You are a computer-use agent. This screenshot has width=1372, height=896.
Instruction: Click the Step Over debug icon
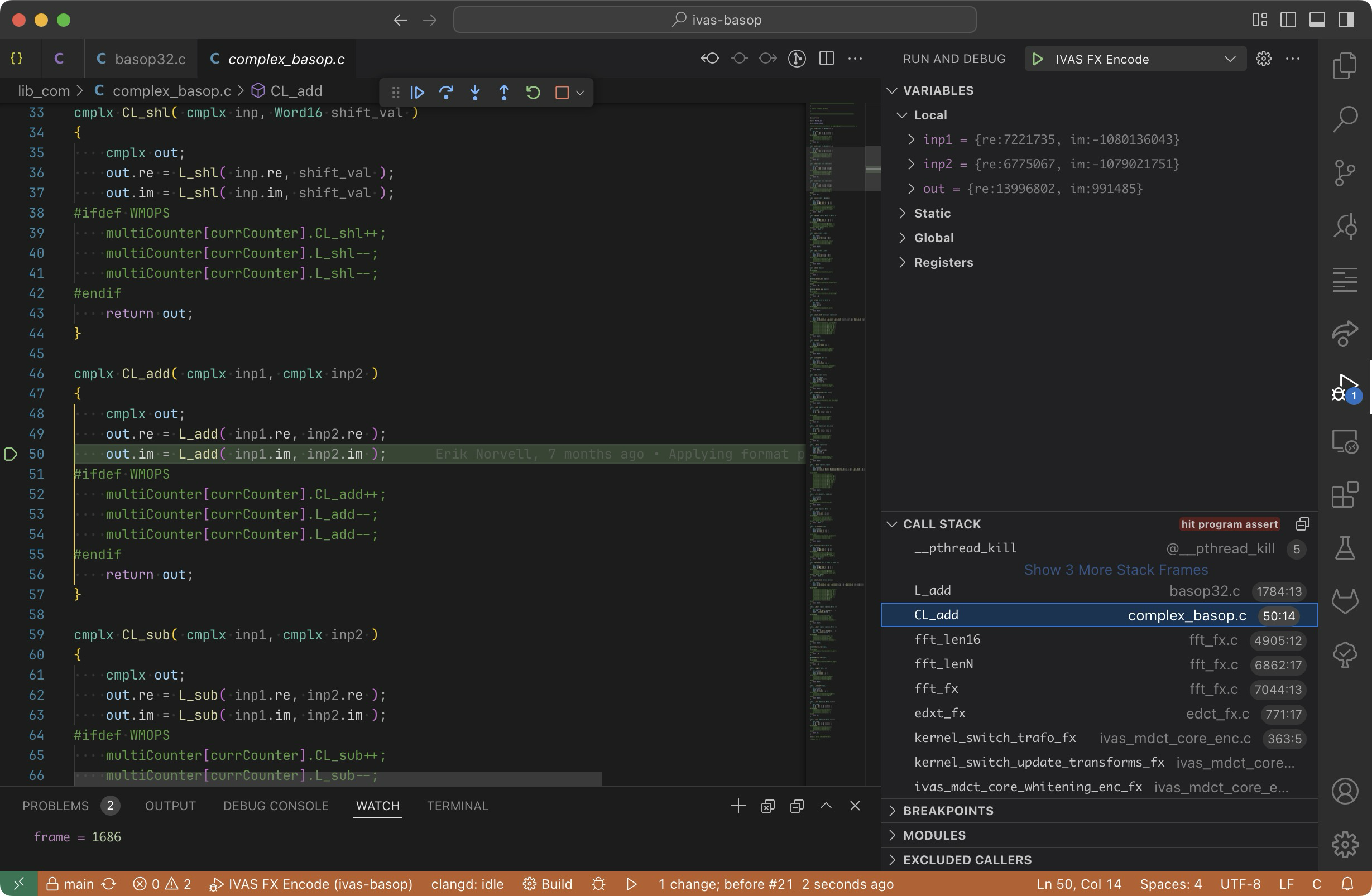pyautogui.click(x=446, y=92)
